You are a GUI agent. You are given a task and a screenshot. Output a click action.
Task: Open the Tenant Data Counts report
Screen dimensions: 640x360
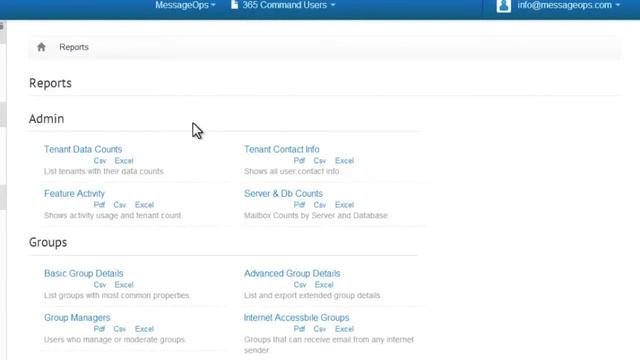tap(83, 149)
